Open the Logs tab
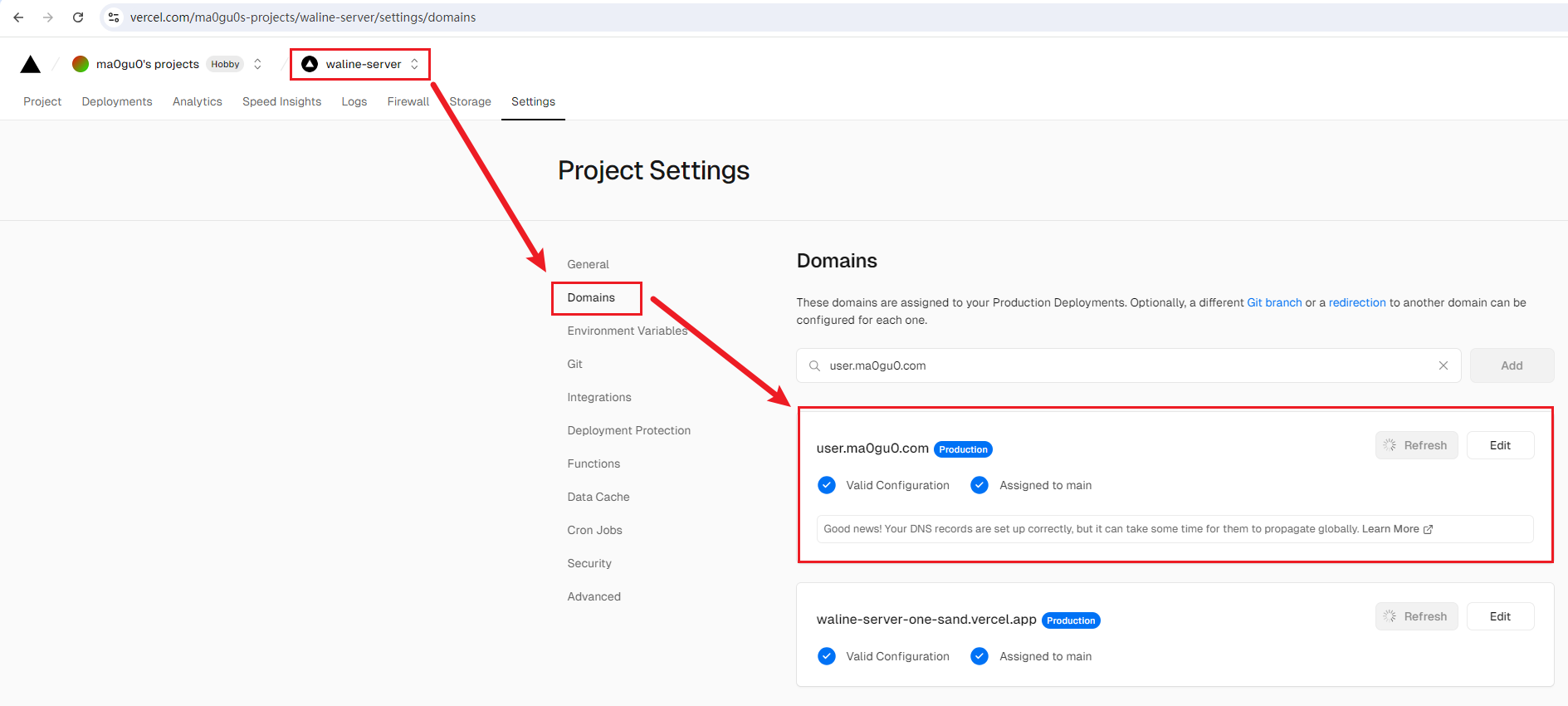Viewport: 1568px width, 706px height. (354, 101)
